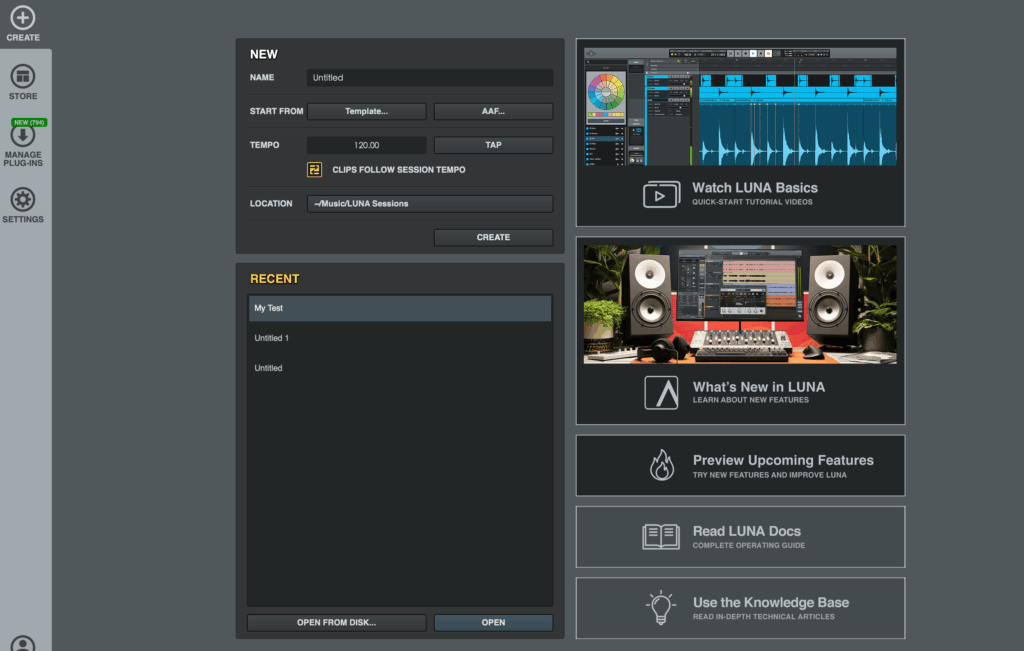Click the What's New in LUNA logo icon

(661, 393)
